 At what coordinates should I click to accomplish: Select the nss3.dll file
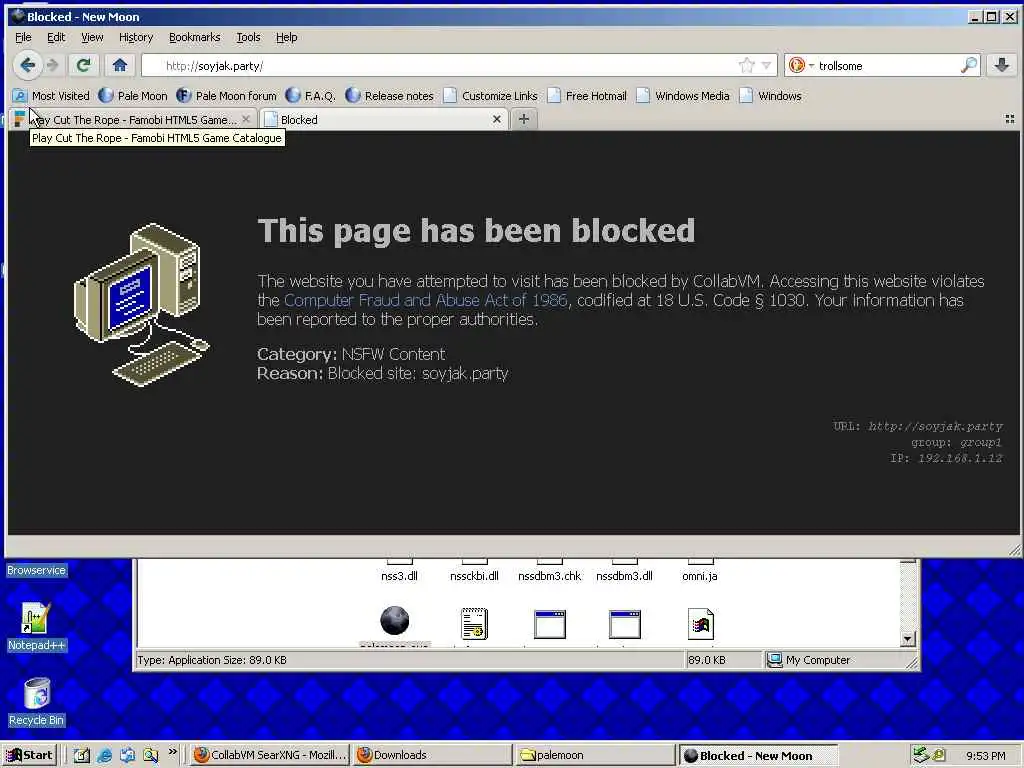(399, 576)
